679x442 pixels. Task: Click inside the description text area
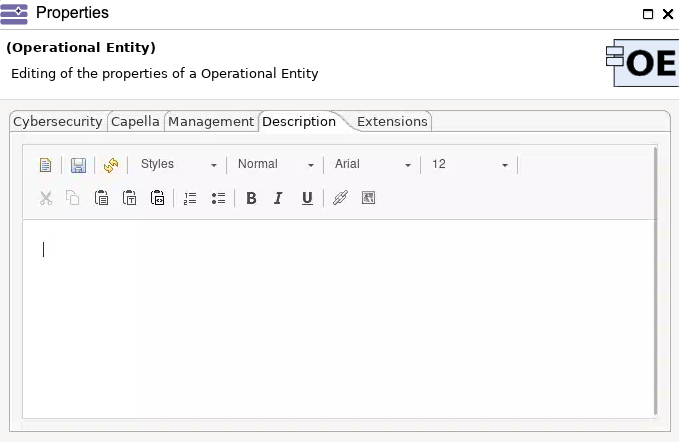point(340,319)
